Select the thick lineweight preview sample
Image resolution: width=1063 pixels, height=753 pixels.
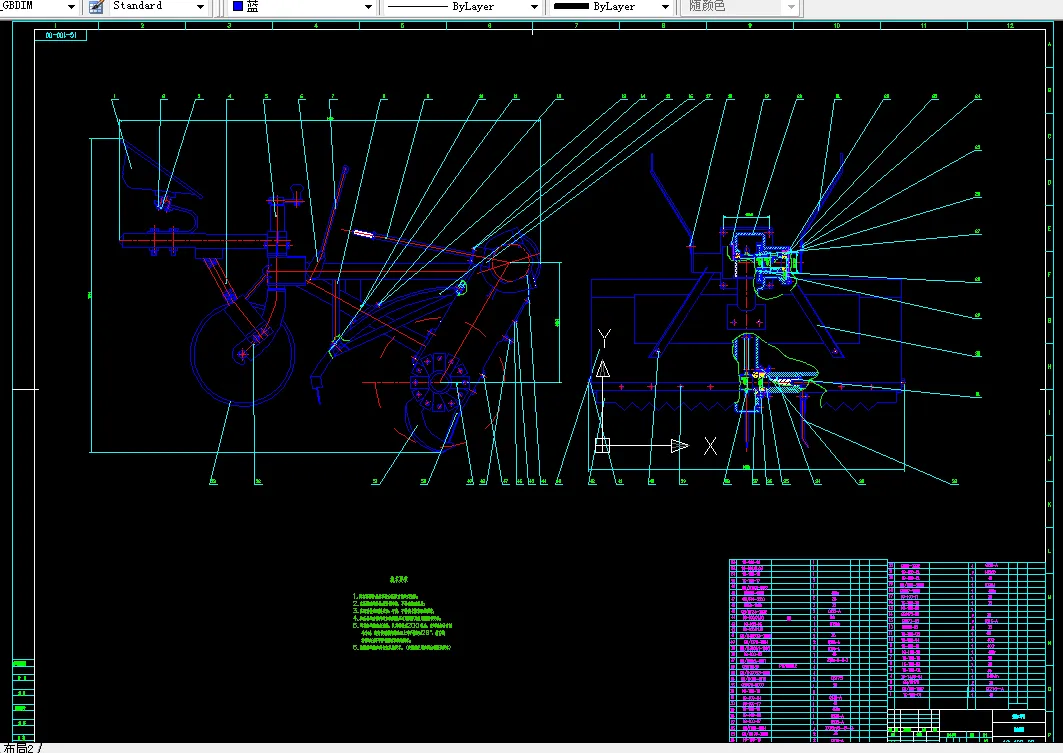[x=571, y=6]
